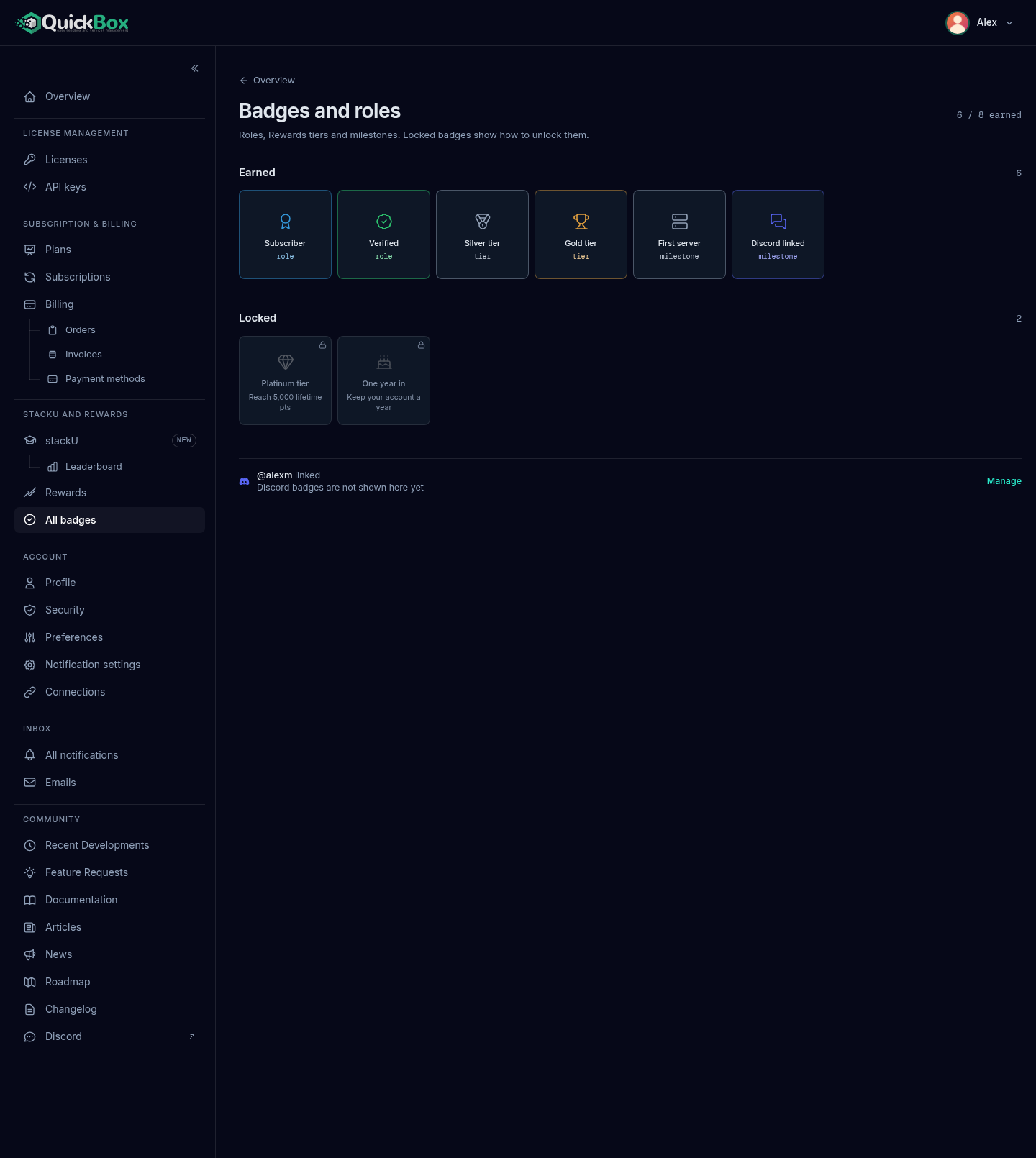Screen dimensions: 1036x1158
Task: Open the Alex account dropdown
Action: [980, 23]
